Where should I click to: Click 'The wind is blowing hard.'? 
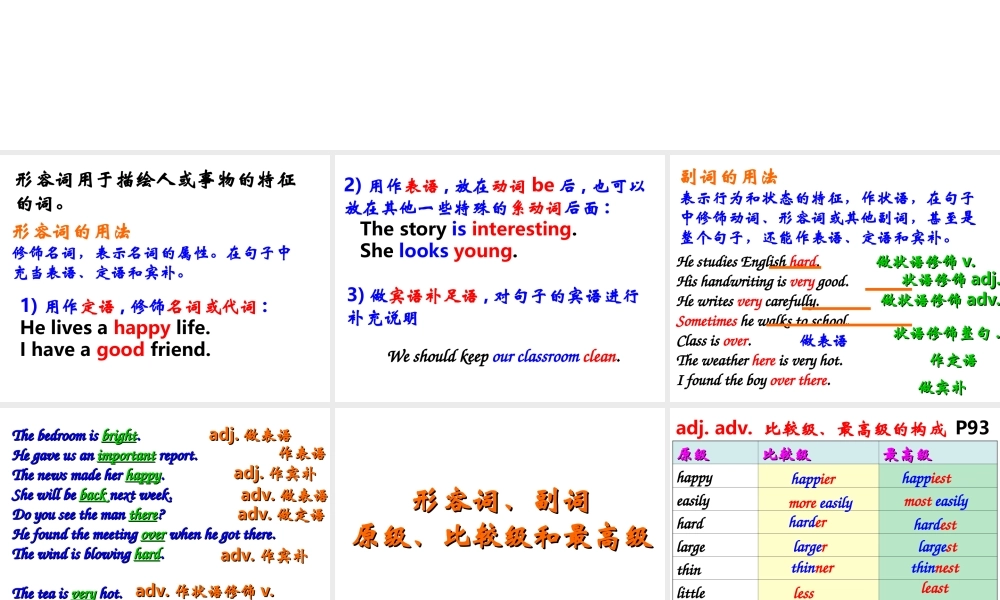point(88,554)
